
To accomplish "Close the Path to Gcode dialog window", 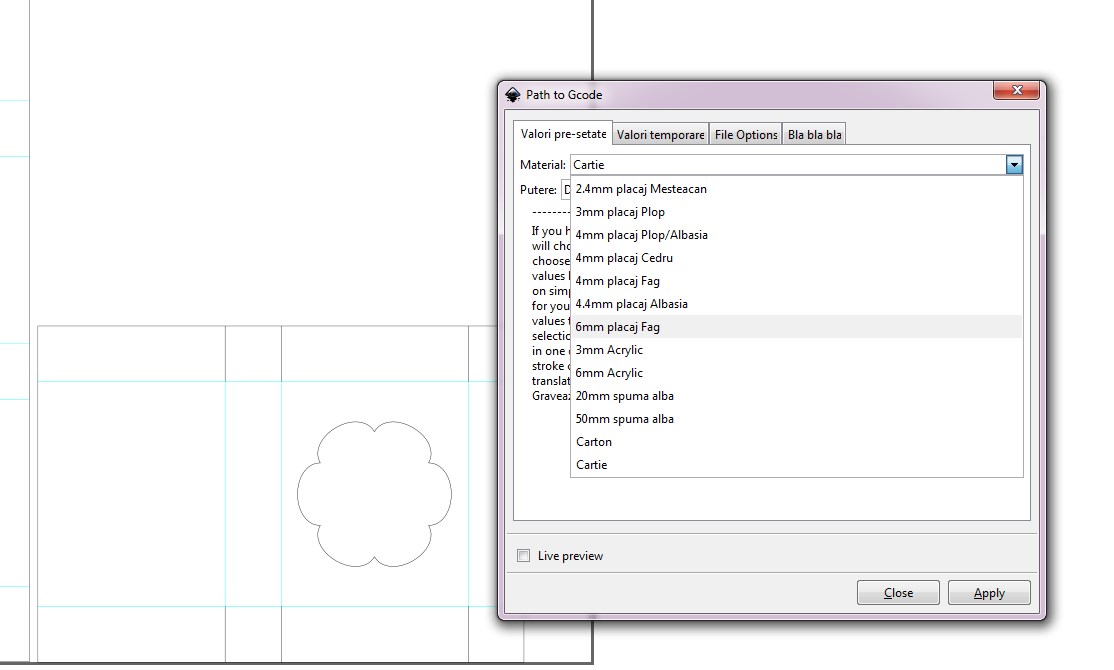I will click(x=1017, y=91).
